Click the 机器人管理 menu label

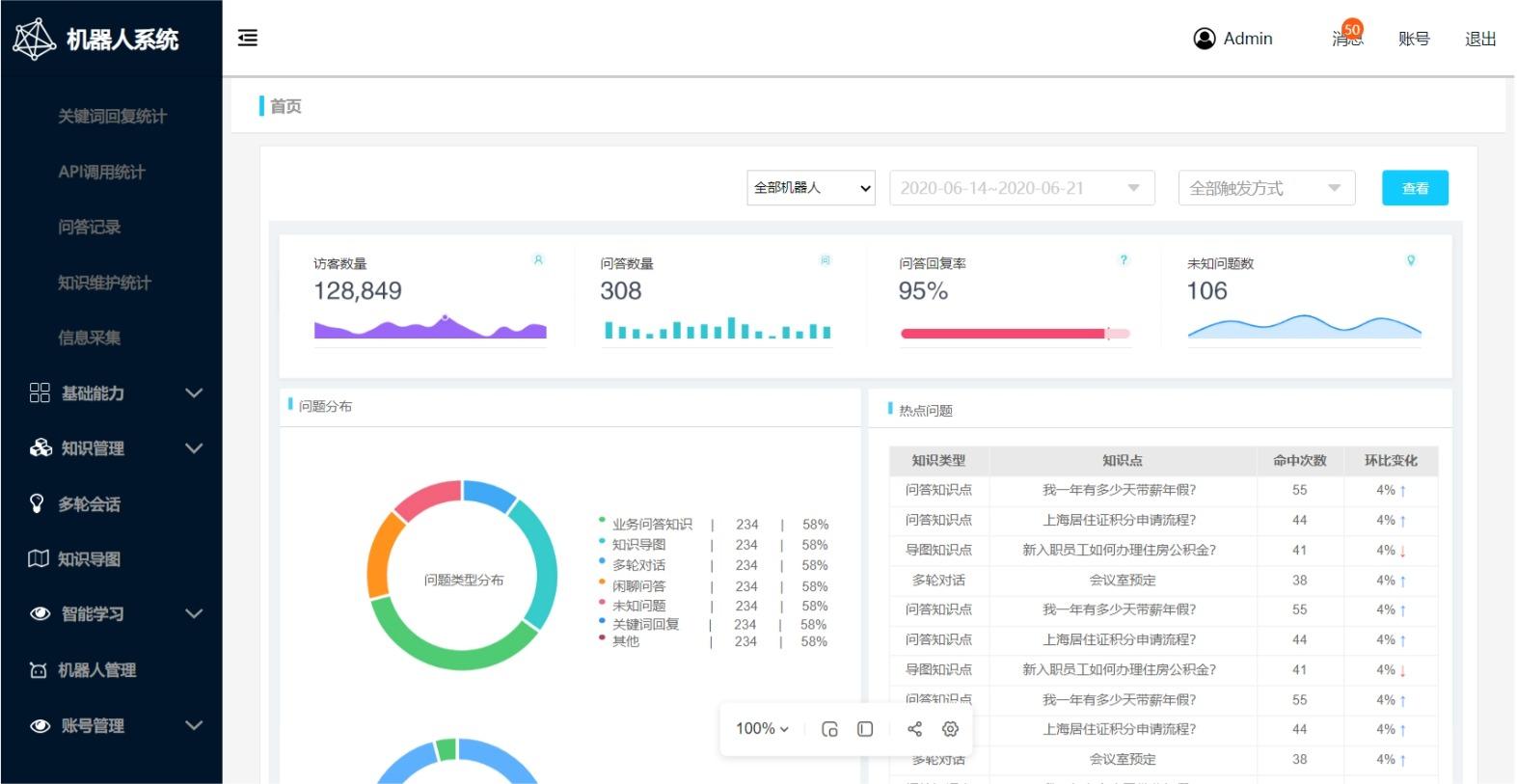click(96, 670)
